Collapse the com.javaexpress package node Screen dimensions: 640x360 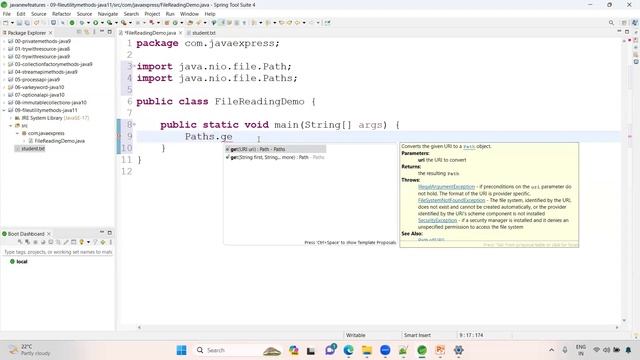(18, 133)
